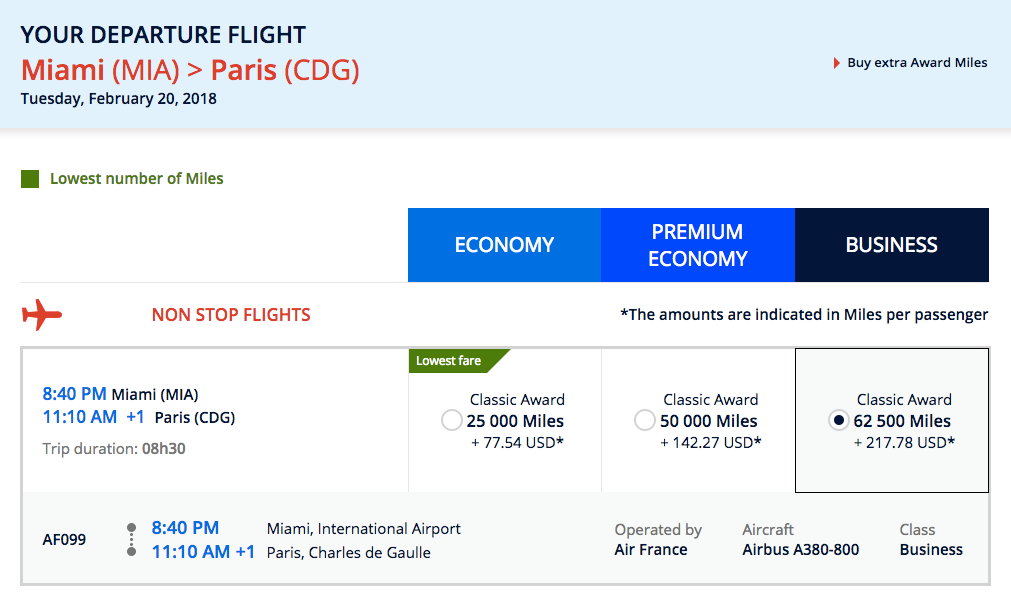Select the 50 000 Miles Premium Economy award
The width and height of the screenshot is (1011, 605).
[x=645, y=421]
